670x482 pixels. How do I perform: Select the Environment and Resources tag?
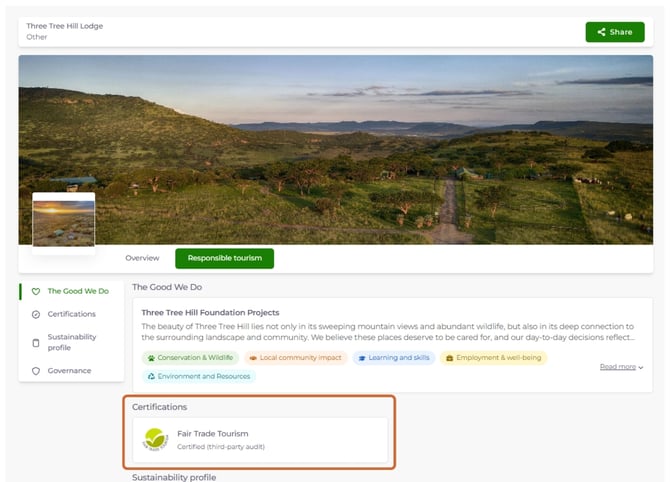(x=199, y=376)
